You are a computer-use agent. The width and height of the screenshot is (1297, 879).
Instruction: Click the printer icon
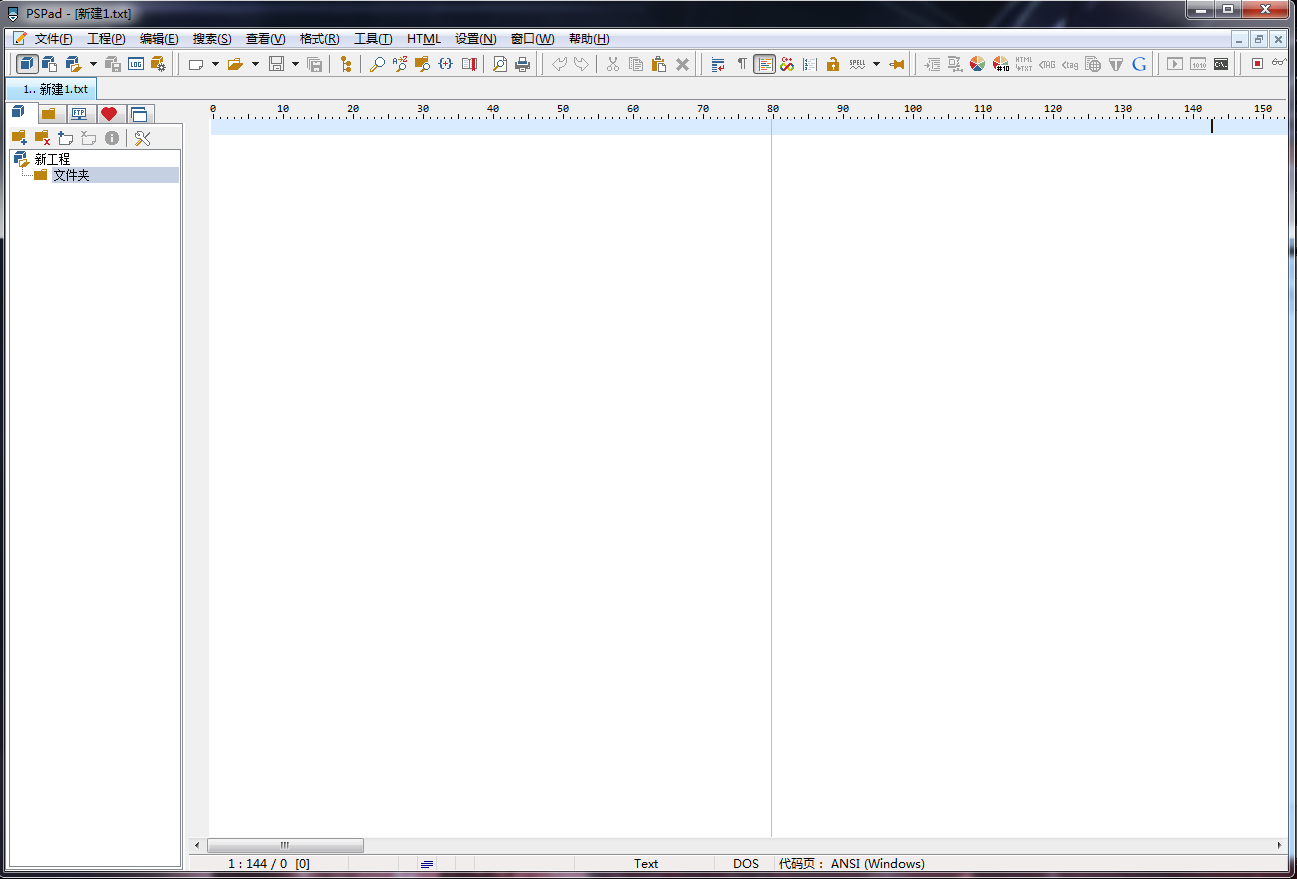[x=522, y=64]
